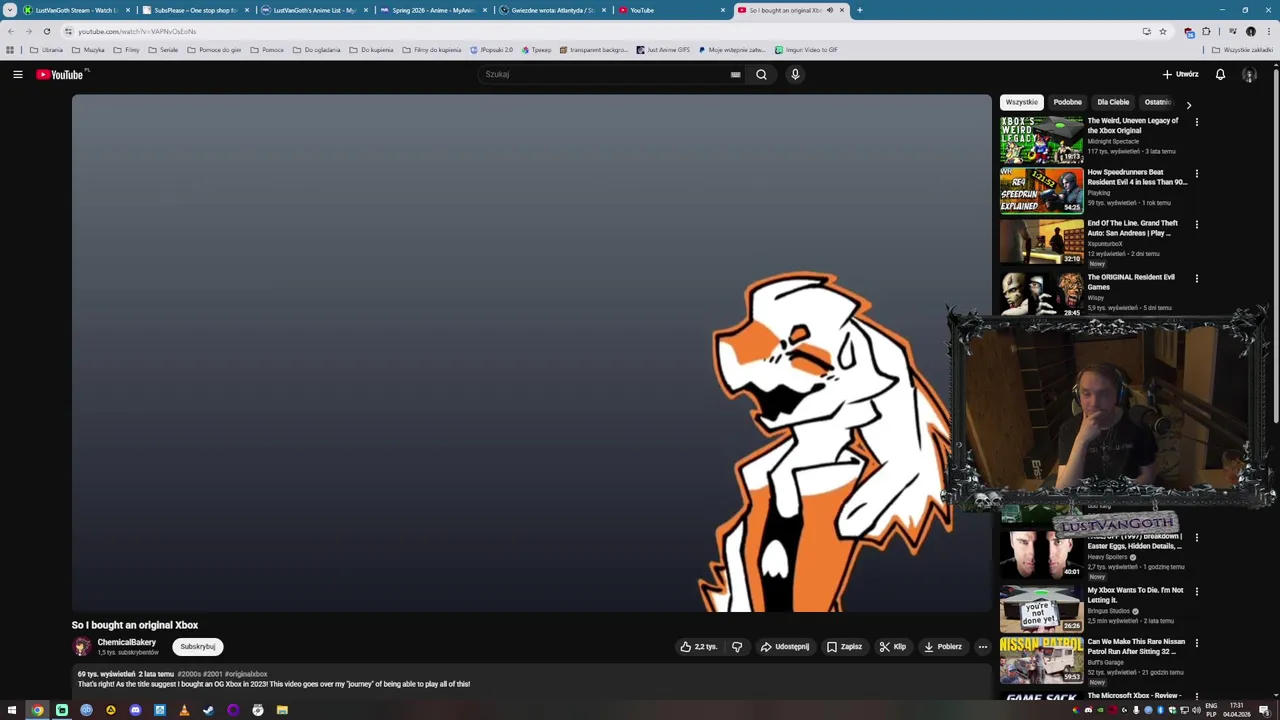The image size is (1280, 720).
Task: Open the Muzyka bookmarks folder
Action: pyautogui.click(x=88, y=50)
